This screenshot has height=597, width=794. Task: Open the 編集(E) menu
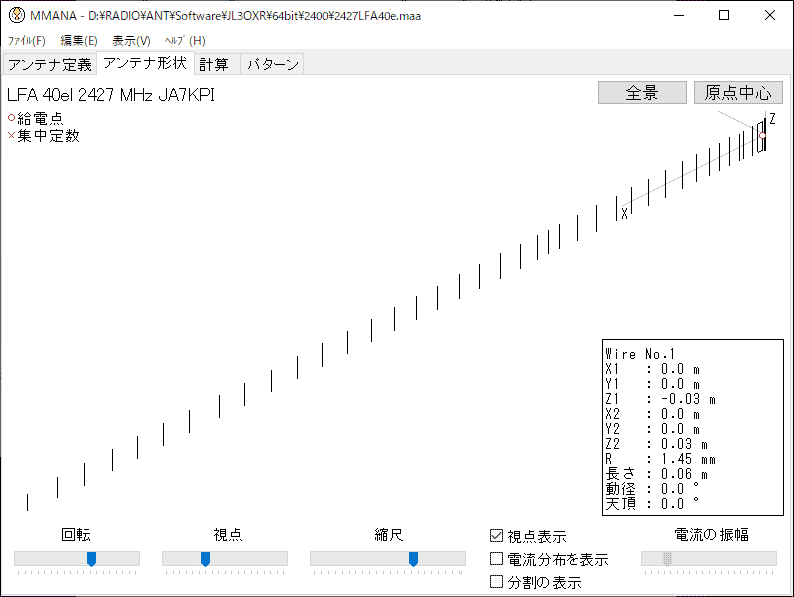pos(79,41)
